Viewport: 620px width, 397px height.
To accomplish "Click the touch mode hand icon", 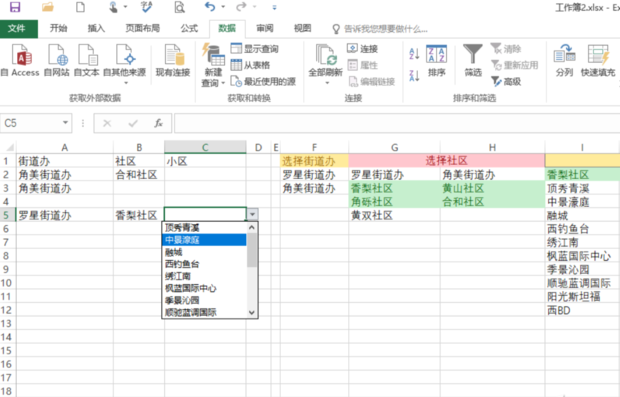I will tap(114, 7).
